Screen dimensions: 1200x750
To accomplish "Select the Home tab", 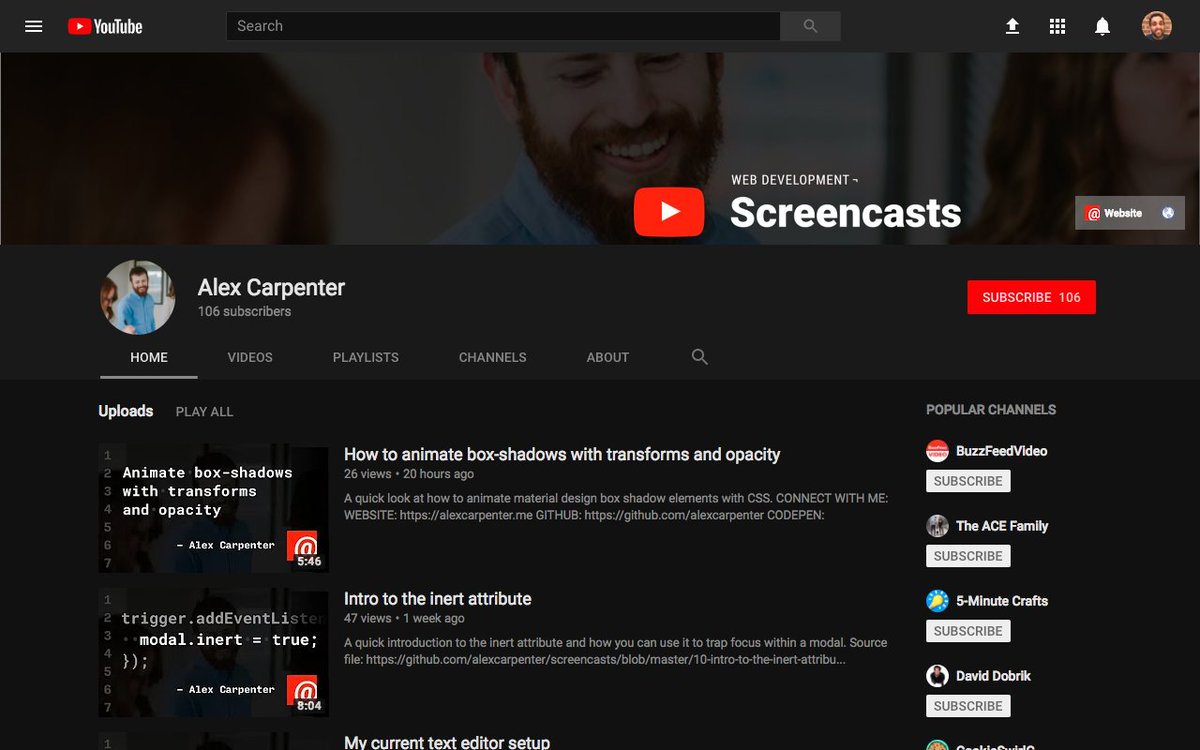I will pyautogui.click(x=149, y=357).
